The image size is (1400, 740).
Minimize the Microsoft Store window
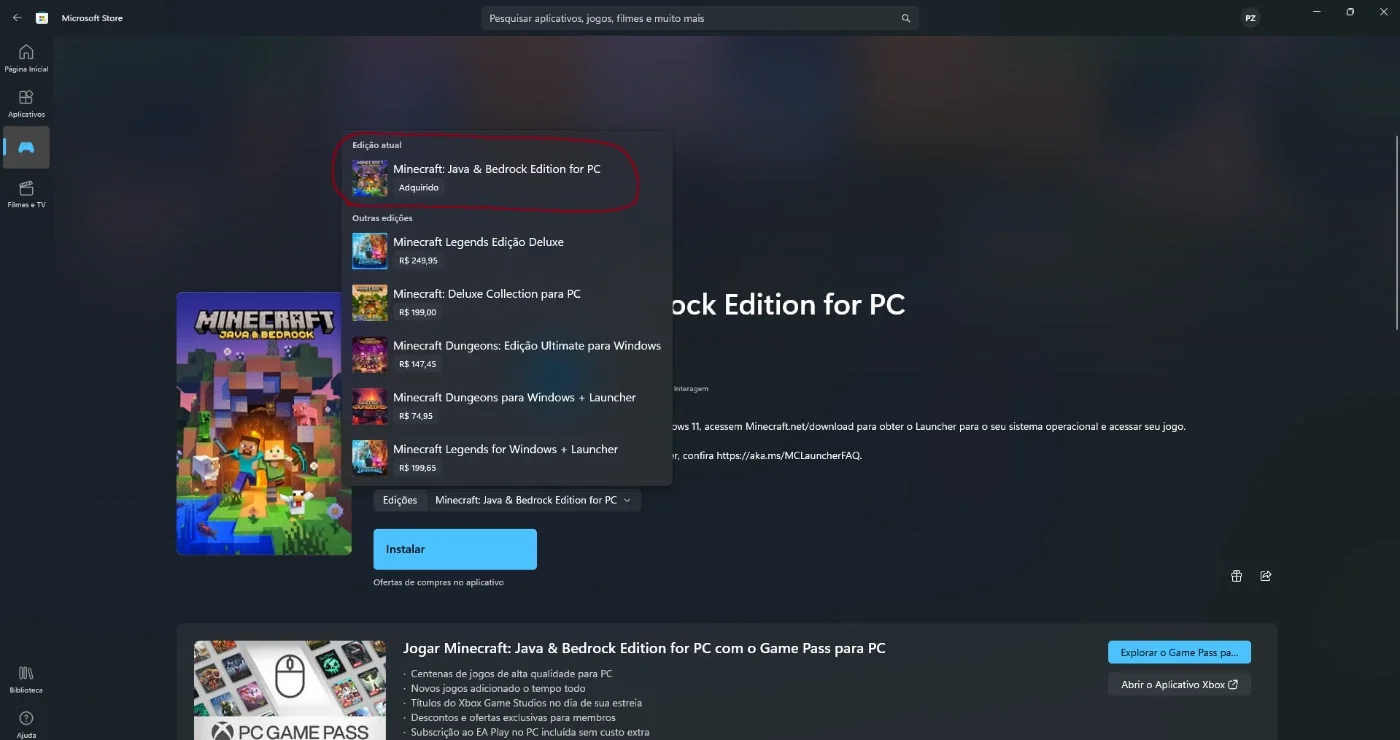pyautogui.click(x=1316, y=12)
